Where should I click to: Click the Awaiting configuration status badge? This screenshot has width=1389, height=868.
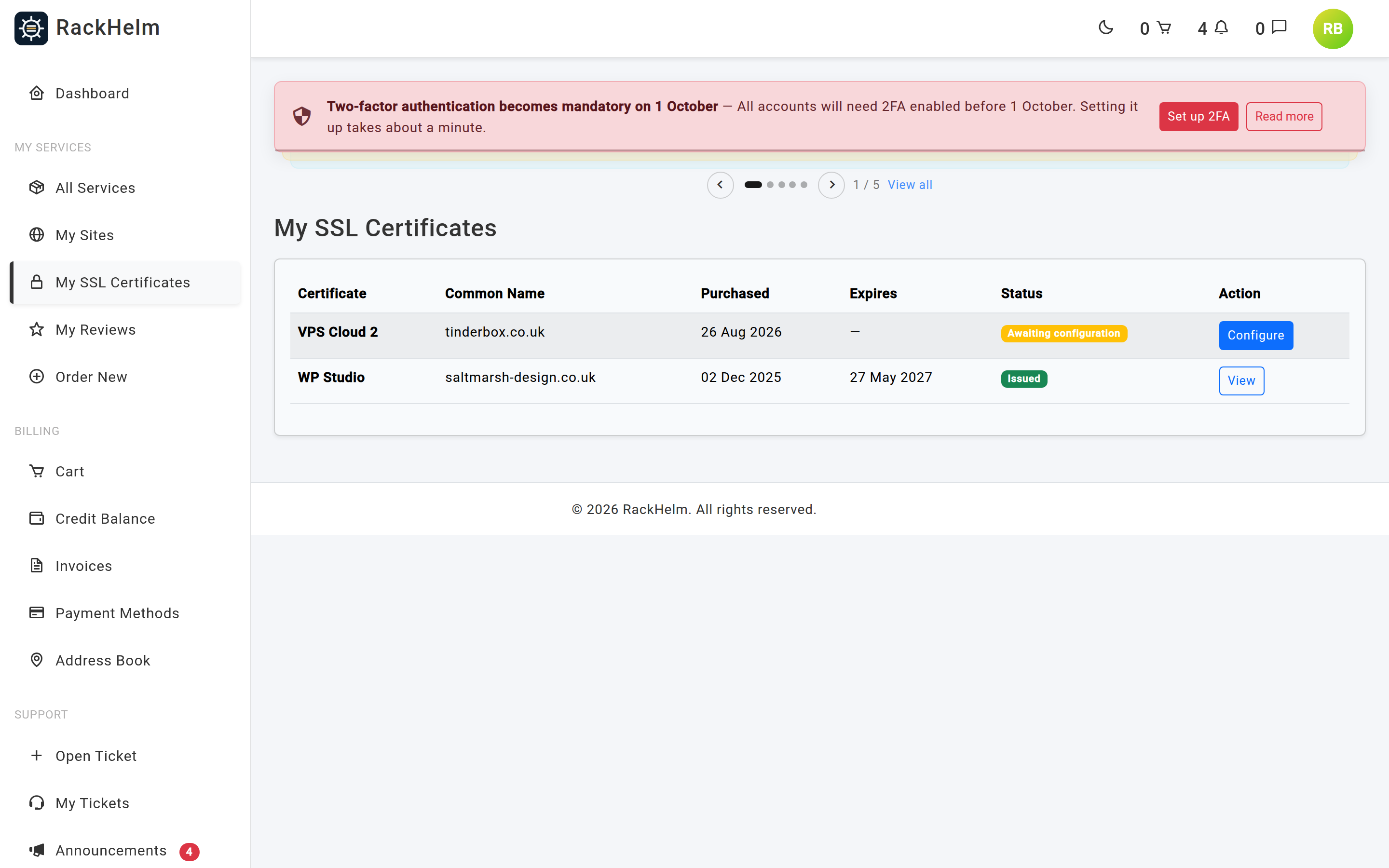[1063, 334]
